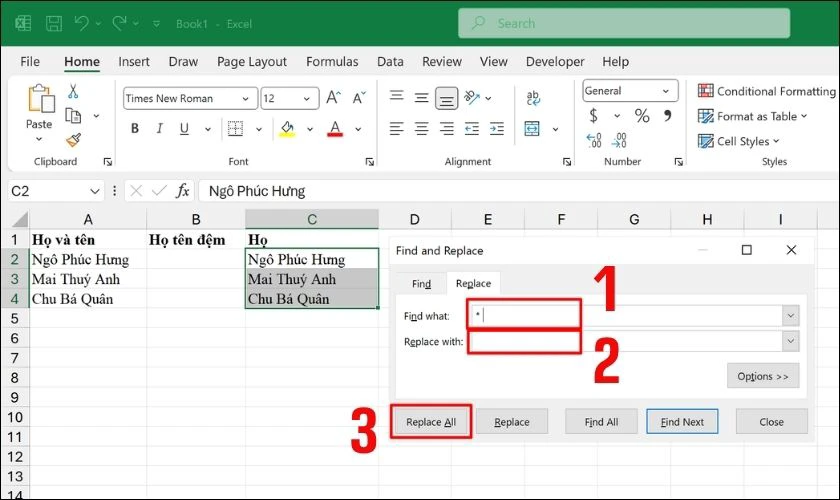
Task: Click Decrease Decimal icon
Action: point(619,140)
